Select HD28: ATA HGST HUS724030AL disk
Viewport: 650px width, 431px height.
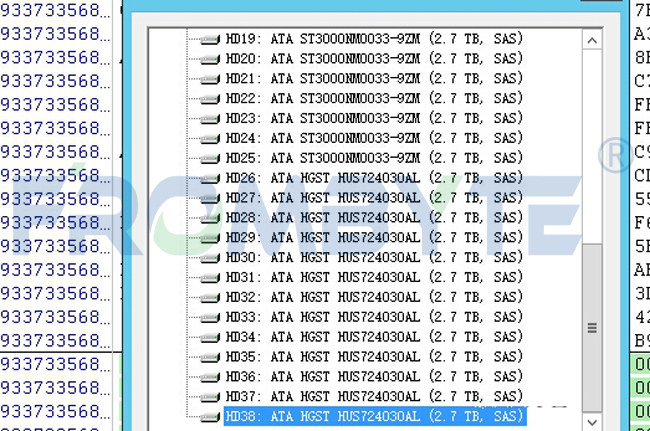pyautogui.click(x=375, y=218)
